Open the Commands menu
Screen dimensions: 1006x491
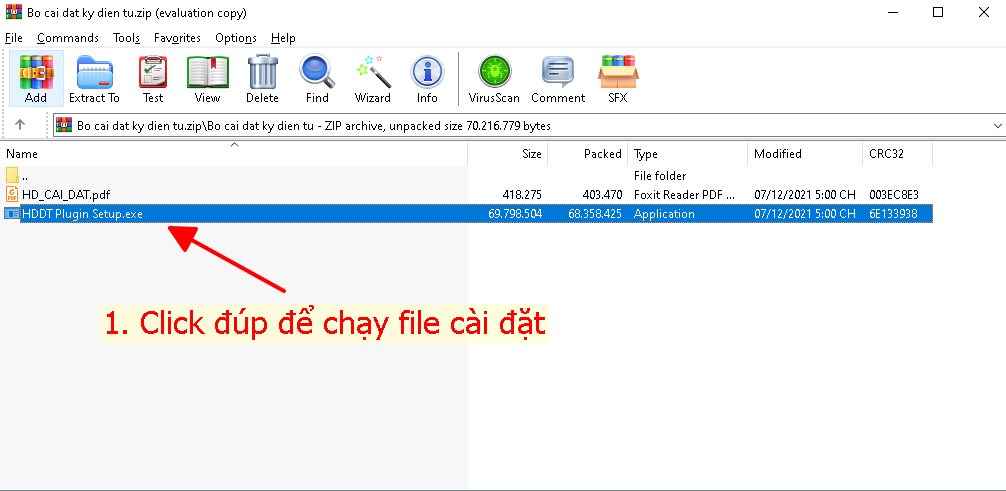point(67,38)
